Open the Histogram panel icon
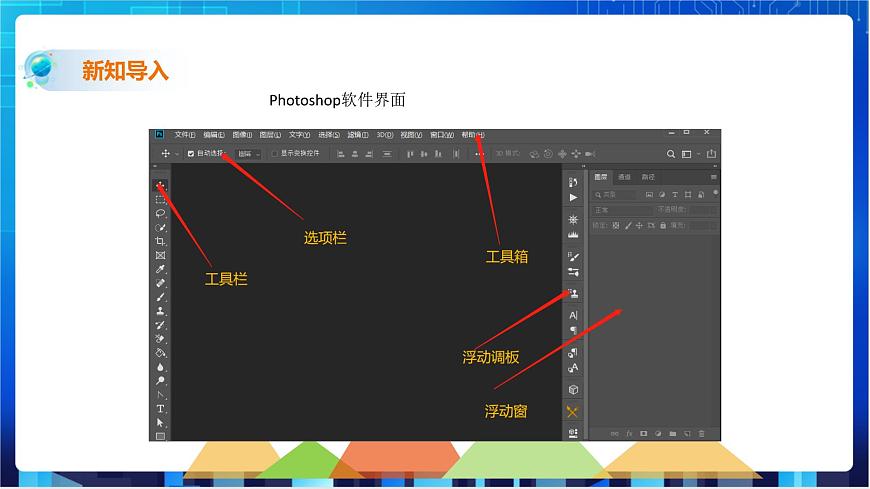Screen dimensions: 870x489 (x=573, y=235)
